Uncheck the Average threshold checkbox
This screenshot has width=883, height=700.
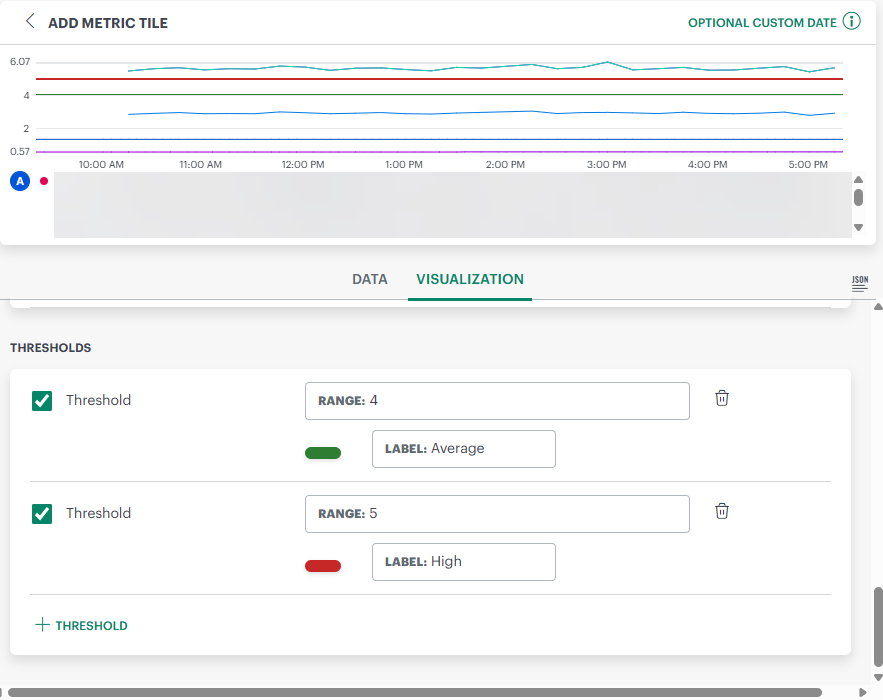click(x=42, y=401)
